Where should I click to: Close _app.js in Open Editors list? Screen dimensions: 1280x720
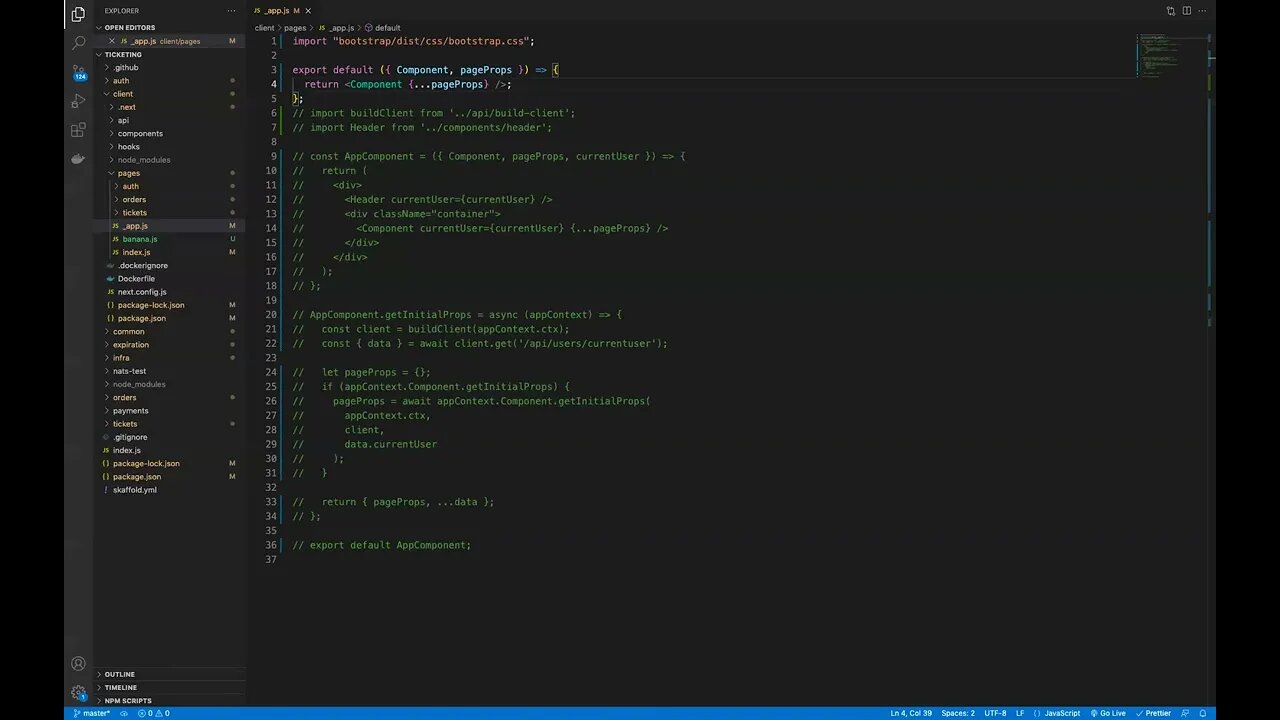tap(111, 41)
